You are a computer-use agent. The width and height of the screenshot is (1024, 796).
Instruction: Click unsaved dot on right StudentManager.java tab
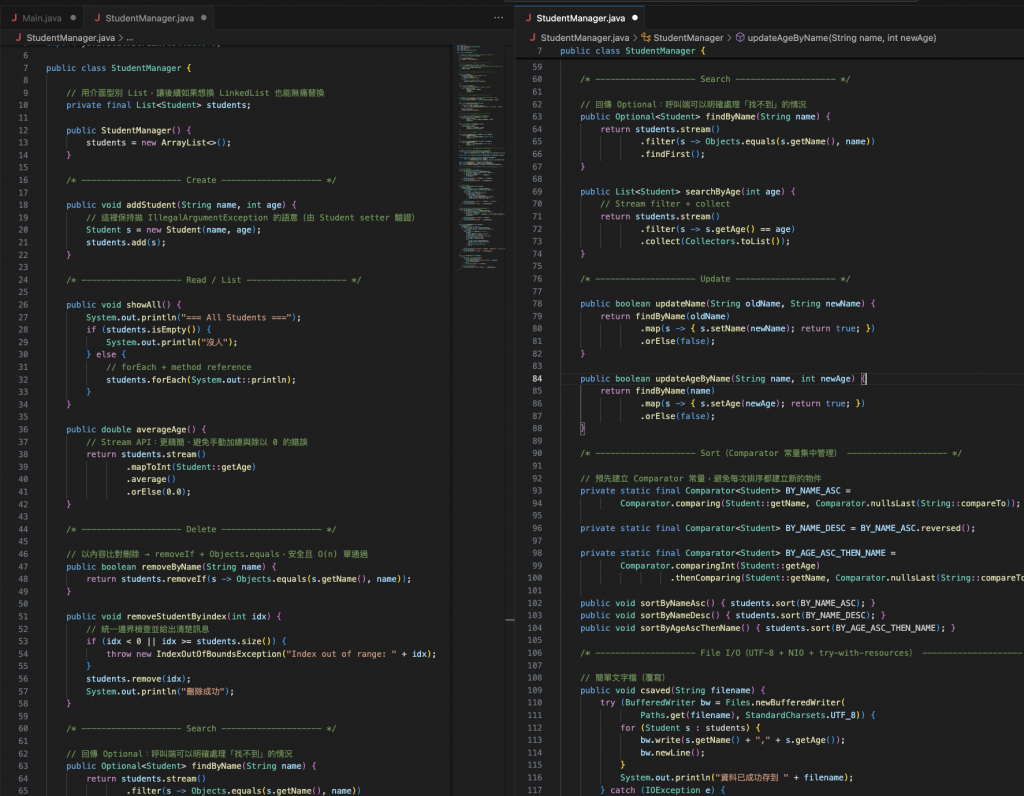click(x=635, y=18)
